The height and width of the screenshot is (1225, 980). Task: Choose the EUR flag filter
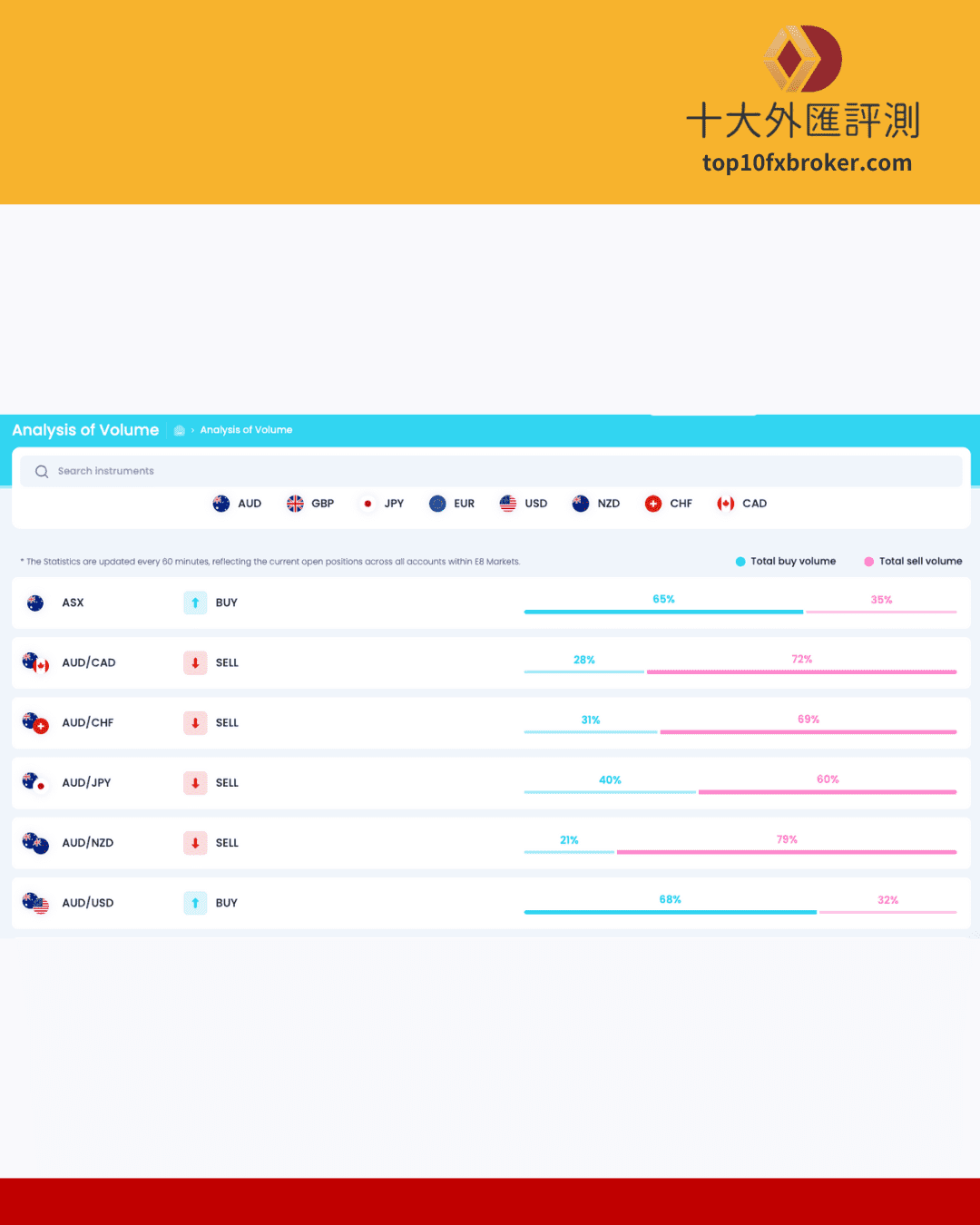(437, 504)
